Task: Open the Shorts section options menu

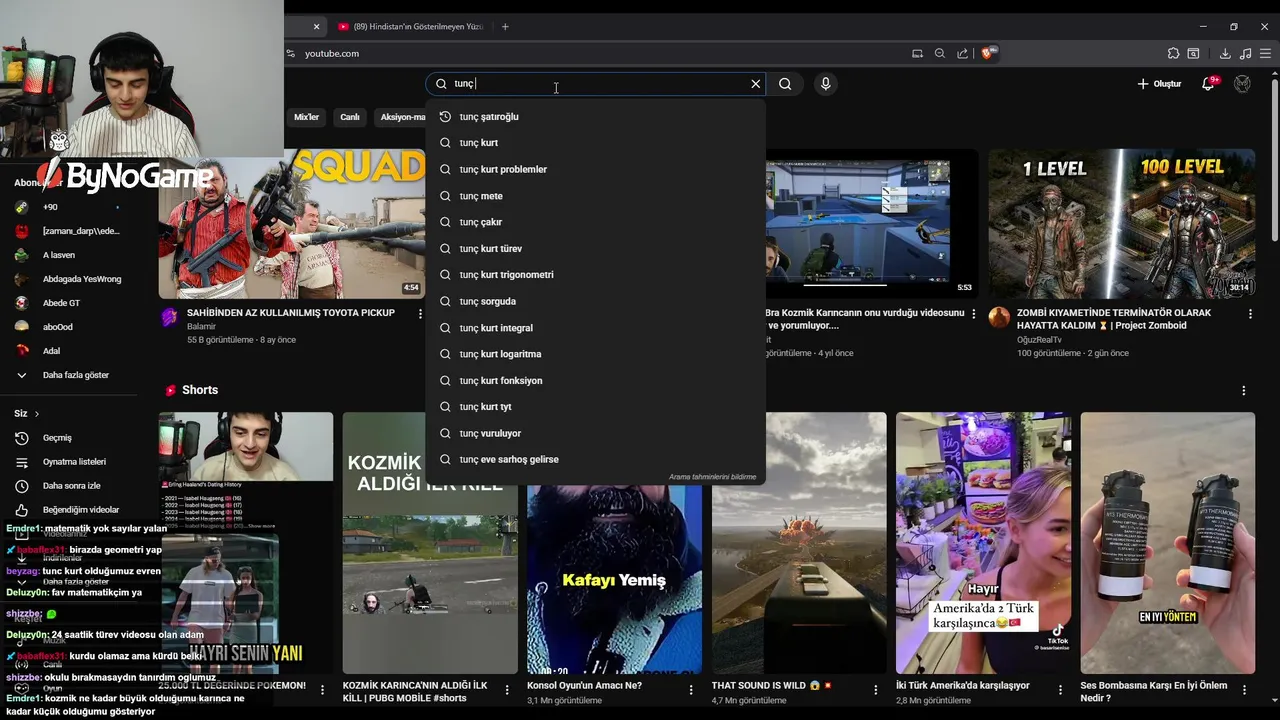Action: click(x=1244, y=391)
